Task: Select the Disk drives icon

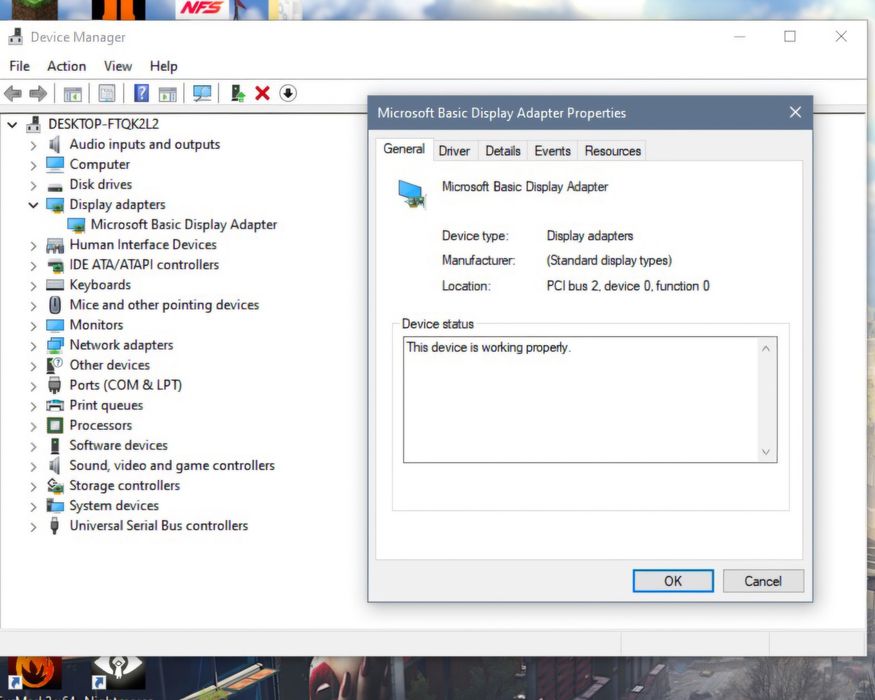Action: click(55, 186)
